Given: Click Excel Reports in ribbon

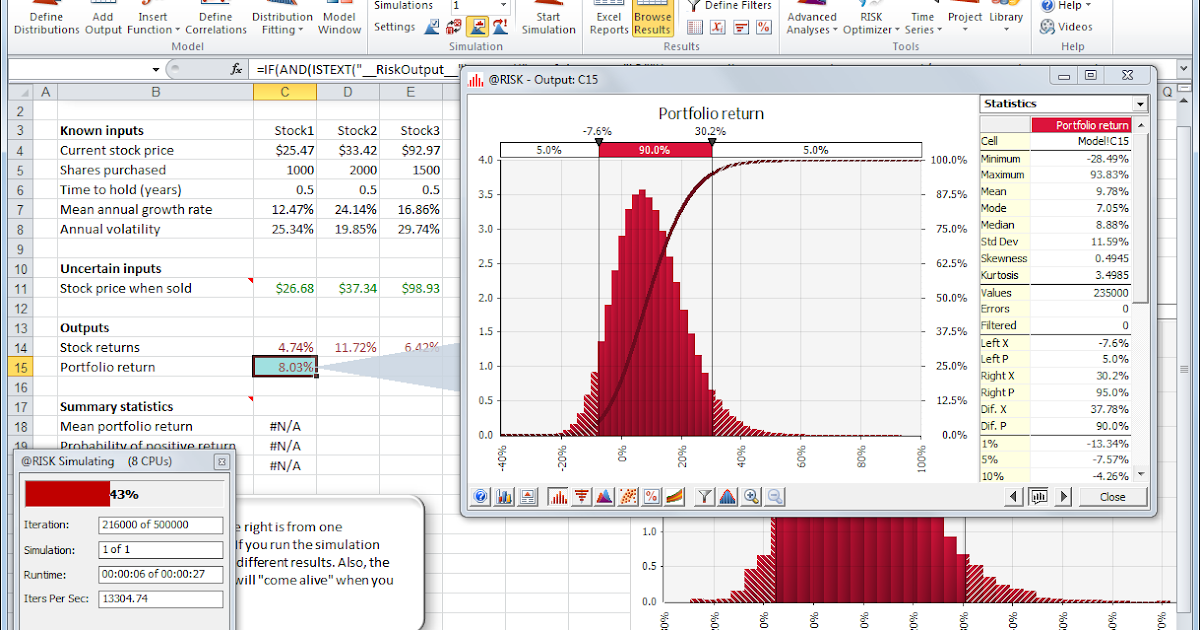Looking at the screenshot, I should pos(609,20).
